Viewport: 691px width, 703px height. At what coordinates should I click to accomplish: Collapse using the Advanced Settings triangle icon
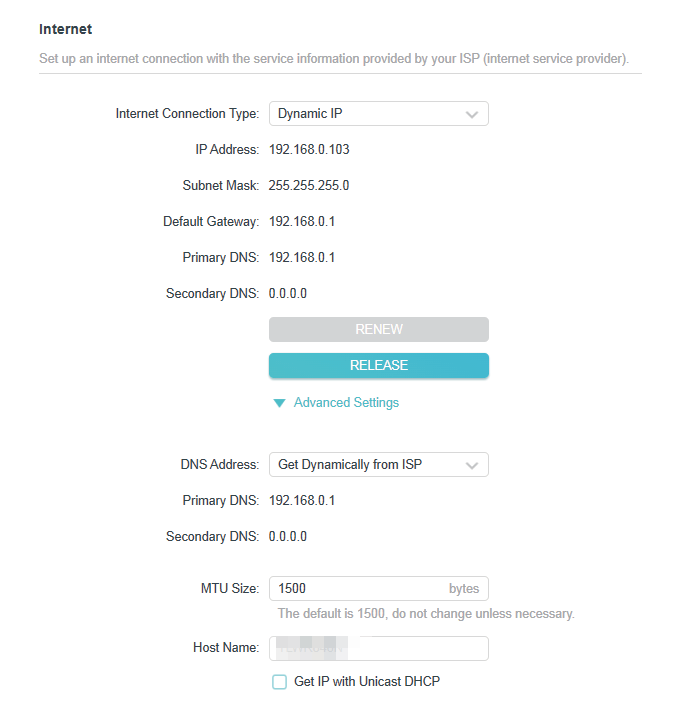coord(280,403)
